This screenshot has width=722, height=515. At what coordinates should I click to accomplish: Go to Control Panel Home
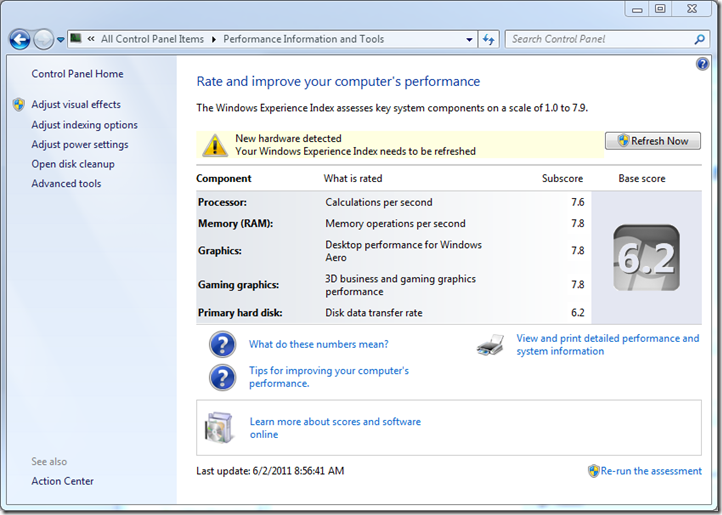point(77,74)
